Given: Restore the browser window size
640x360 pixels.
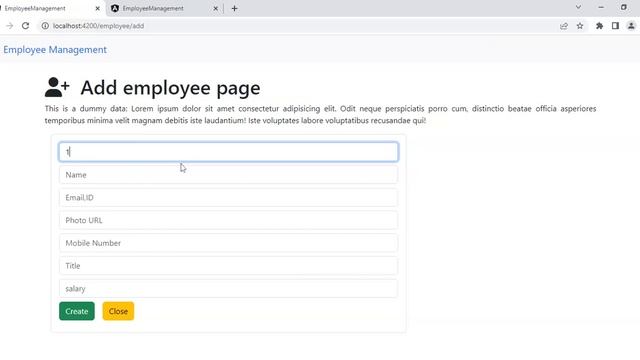Looking at the screenshot, I should 624,7.
